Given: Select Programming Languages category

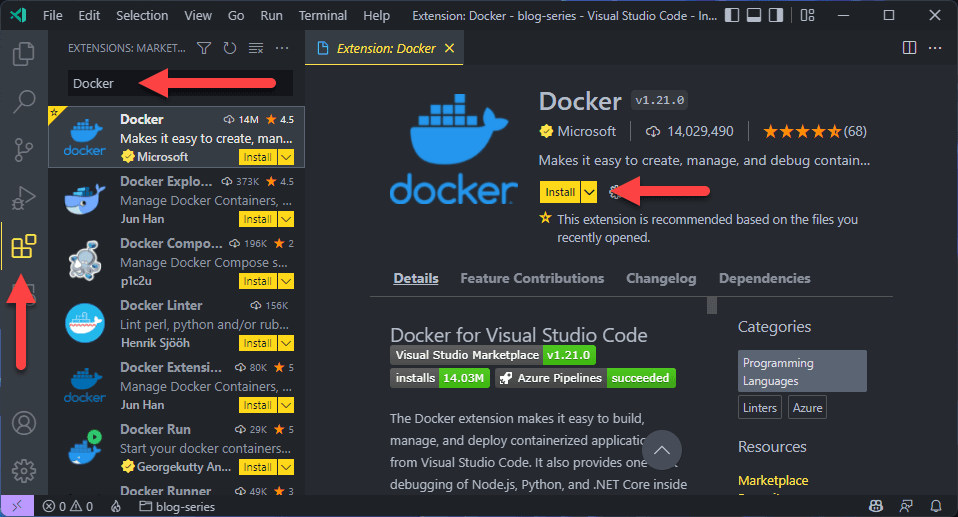Looking at the screenshot, I should pyautogui.click(x=802, y=372).
